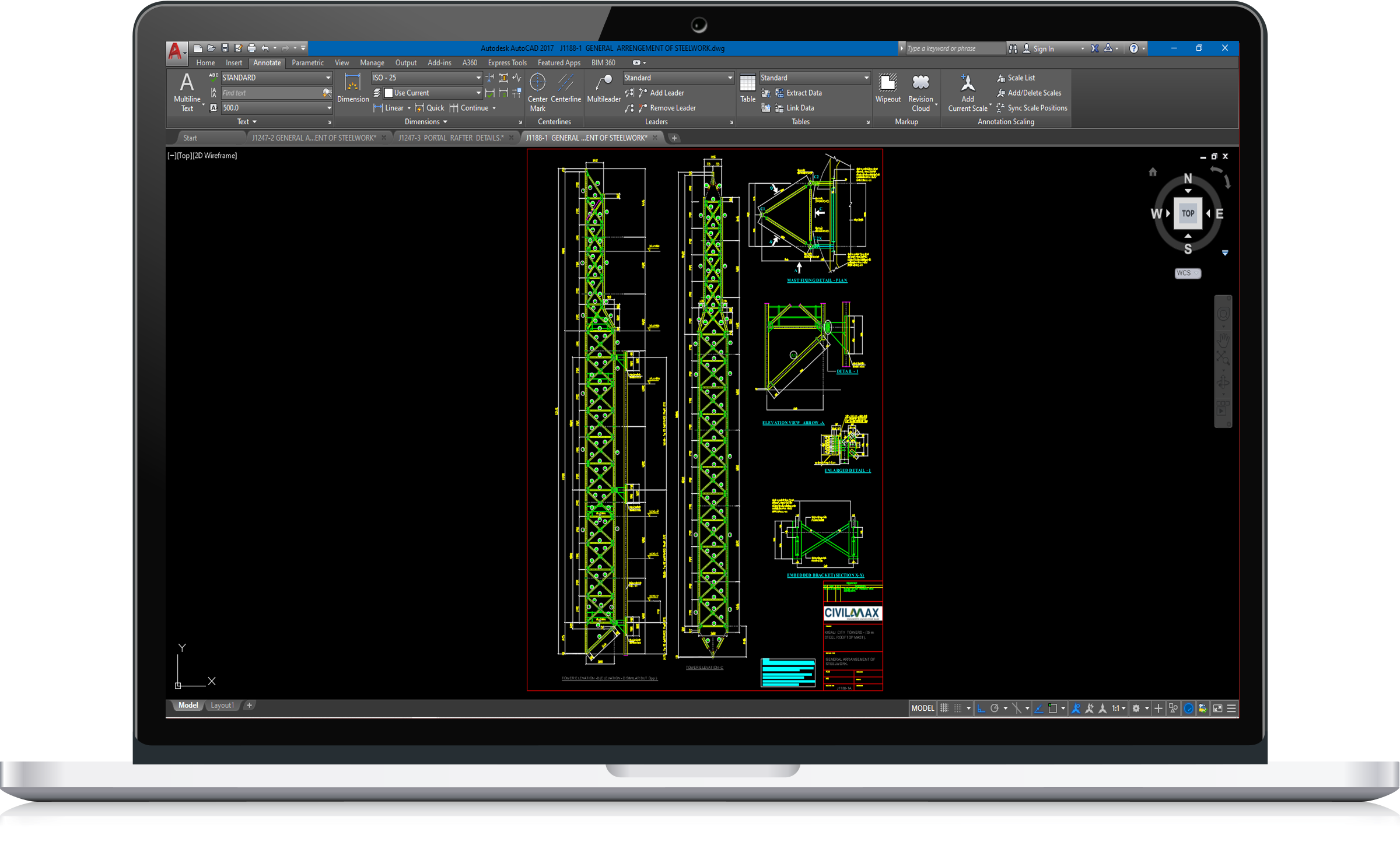Open the STANDARD text style dropdown
Viewport: 1400px width, 842px height.
click(x=328, y=78)
